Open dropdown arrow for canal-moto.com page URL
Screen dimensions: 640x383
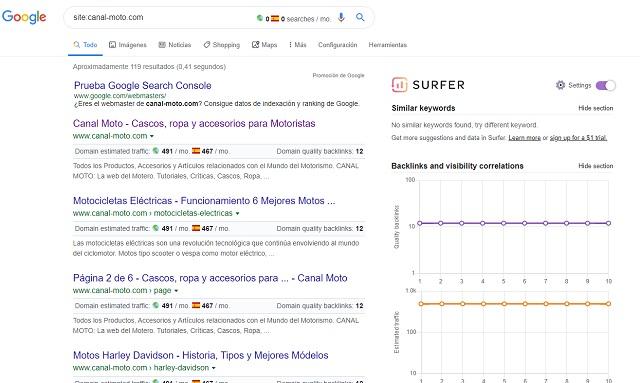click(x=176, y=291)
